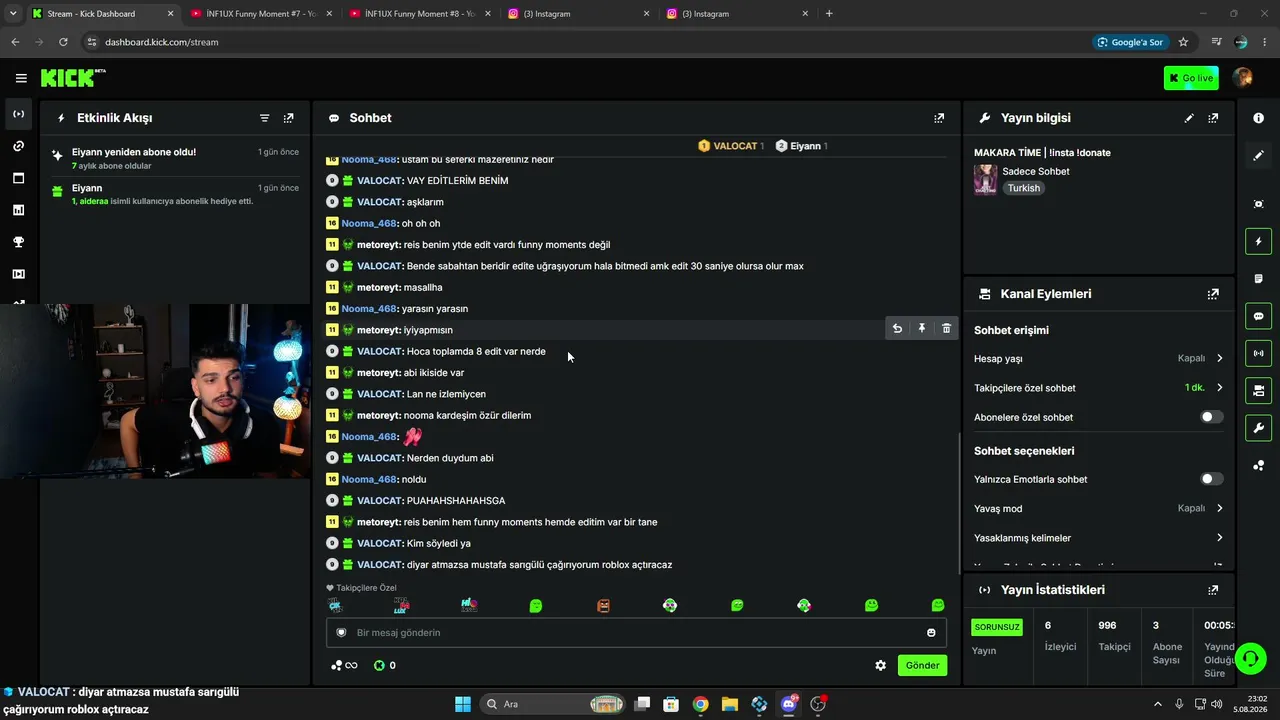The width and height of the screenshot is (1280, 720).
Task: Filter the Etkinlik Akışı activity feed
Action: tap(265, 118)
